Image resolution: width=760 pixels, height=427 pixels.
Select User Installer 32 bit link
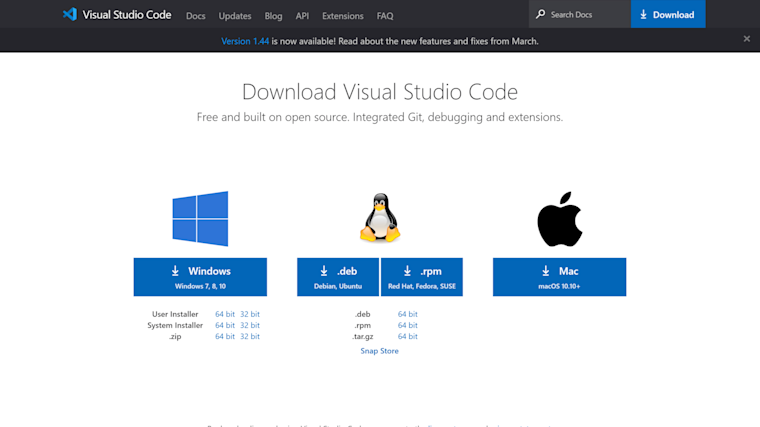pos(250,314)
